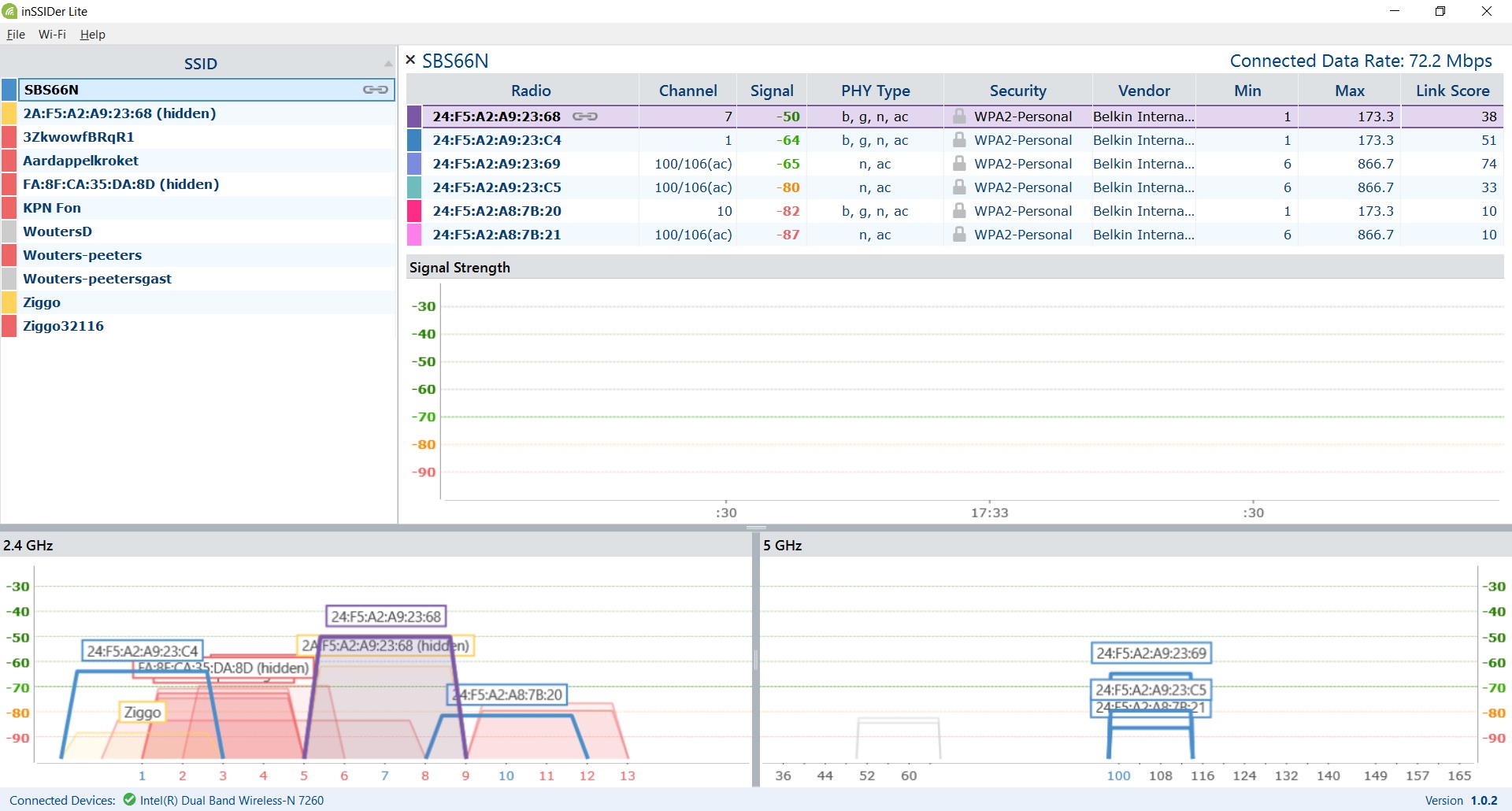Image resolution: width=1512 pixels, height=811 pixels.
Task: Click the green check icon next to Connected Devices
Action: [x=129, y=800]
